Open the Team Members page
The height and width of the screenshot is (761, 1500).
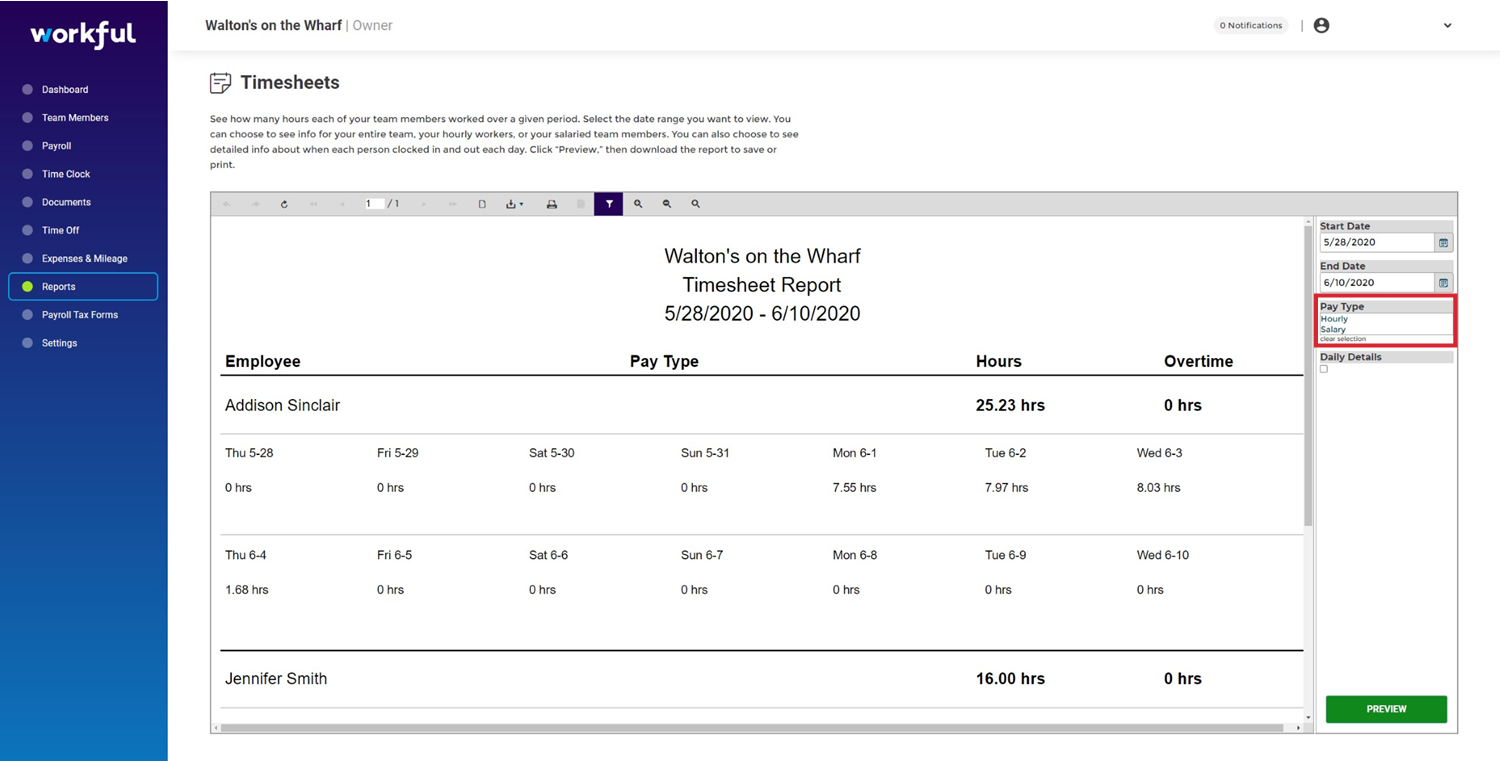[75, 118]
